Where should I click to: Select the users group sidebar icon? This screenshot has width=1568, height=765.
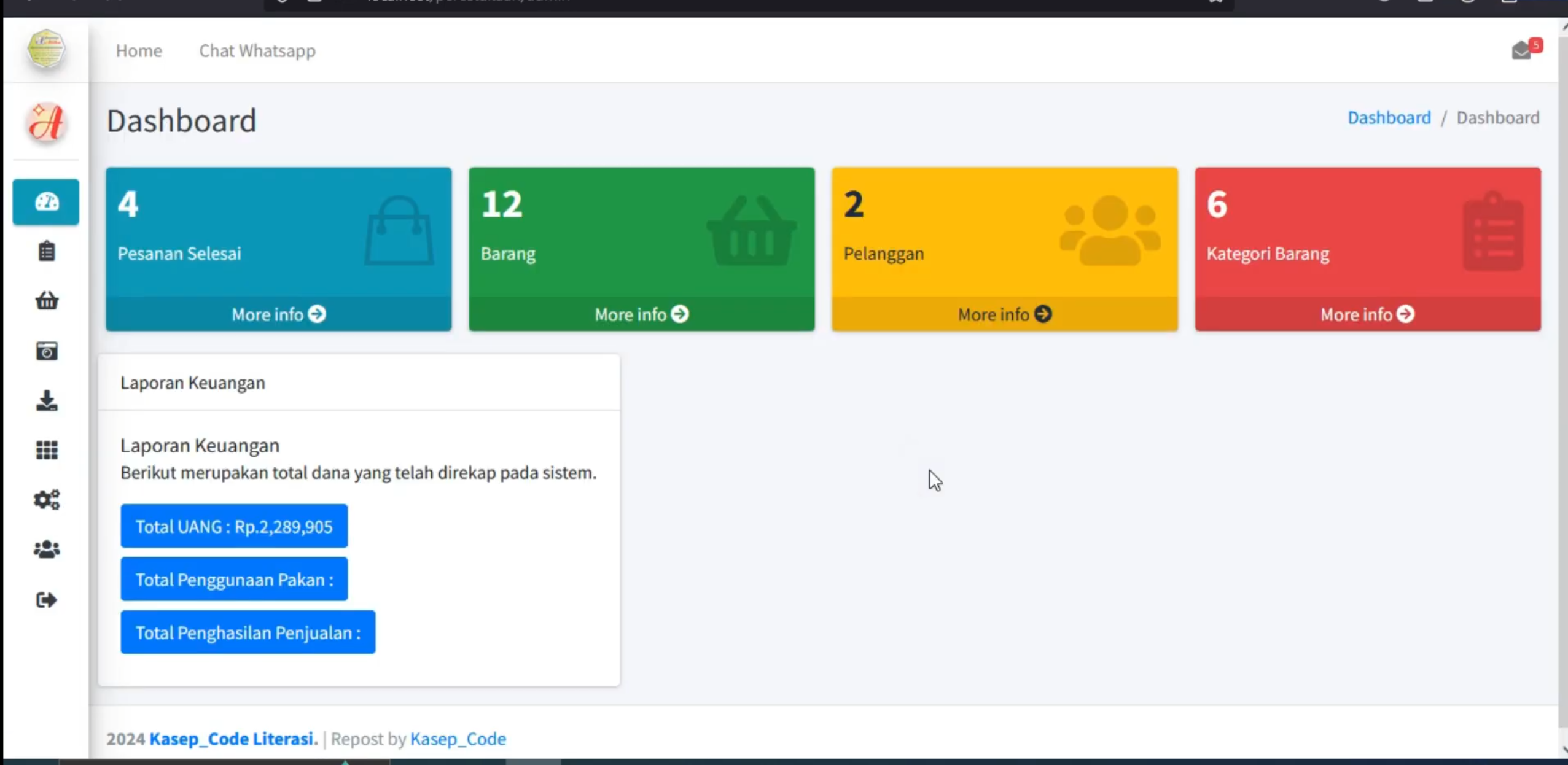[x=47, y=549]
